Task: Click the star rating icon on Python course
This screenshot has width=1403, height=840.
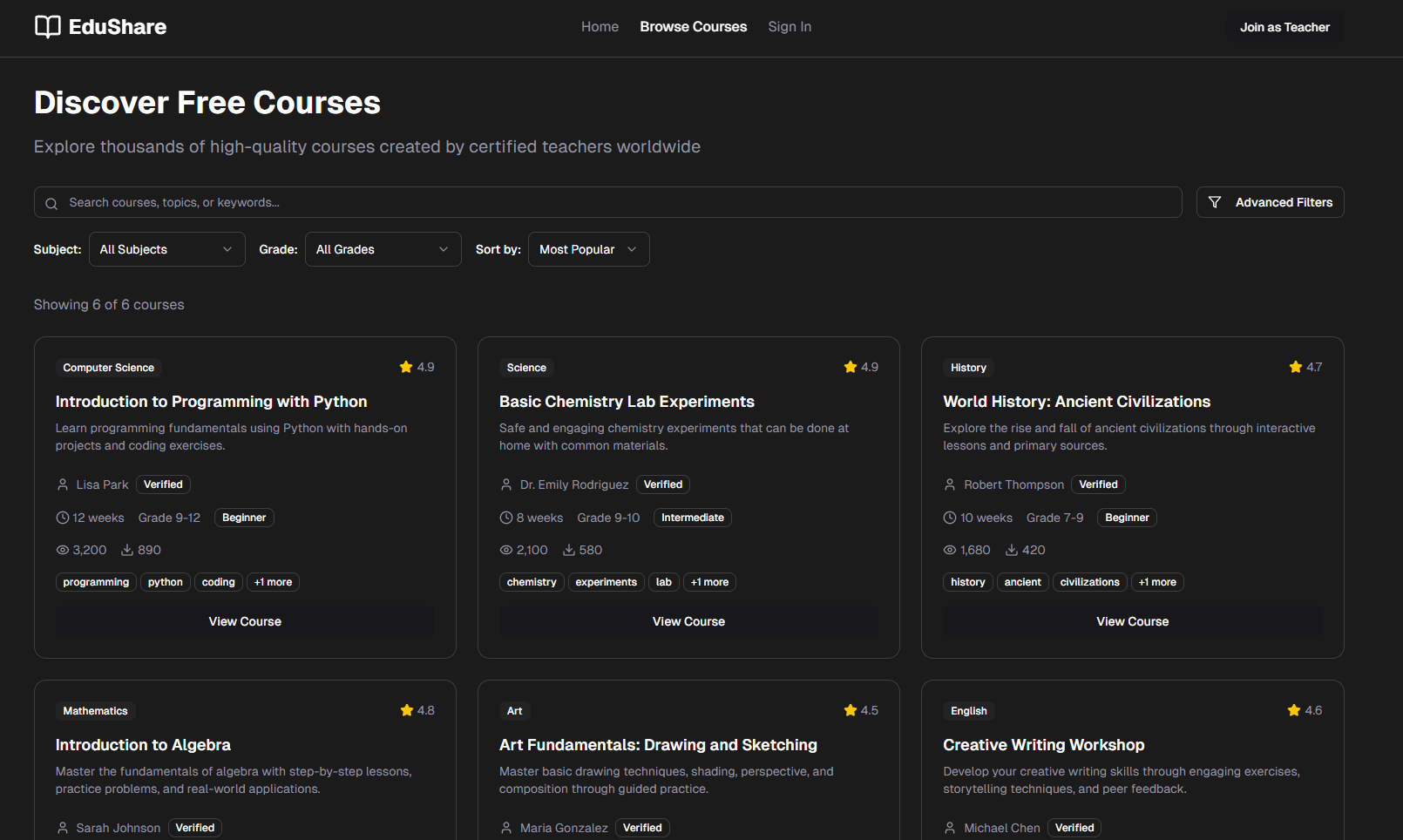Action: [x=406, y=367]
